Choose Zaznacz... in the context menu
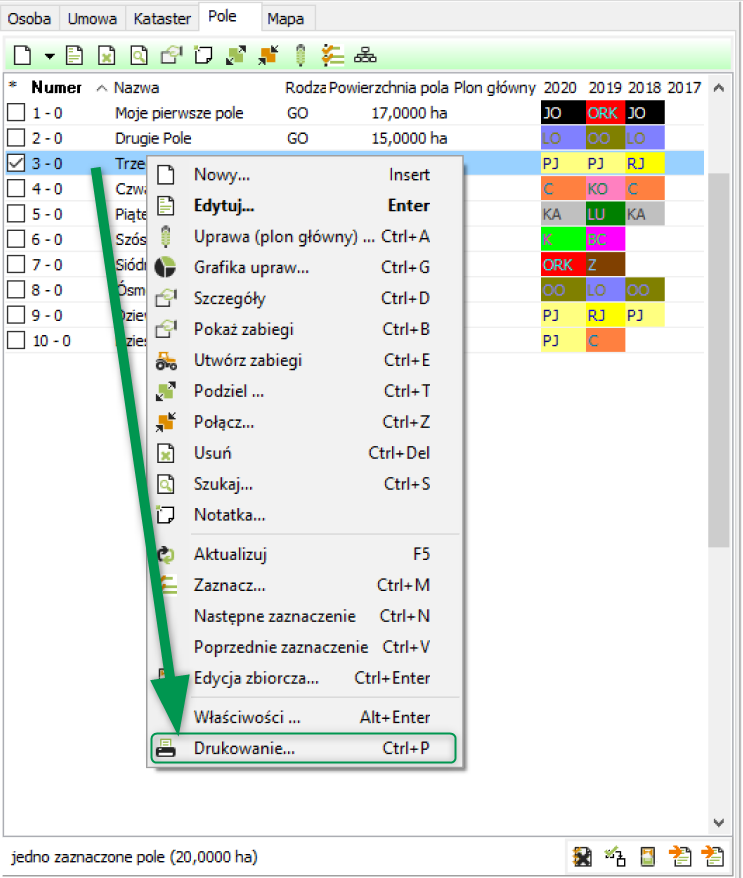This screenshot has width=743, height=878. [x=305, y=585]
